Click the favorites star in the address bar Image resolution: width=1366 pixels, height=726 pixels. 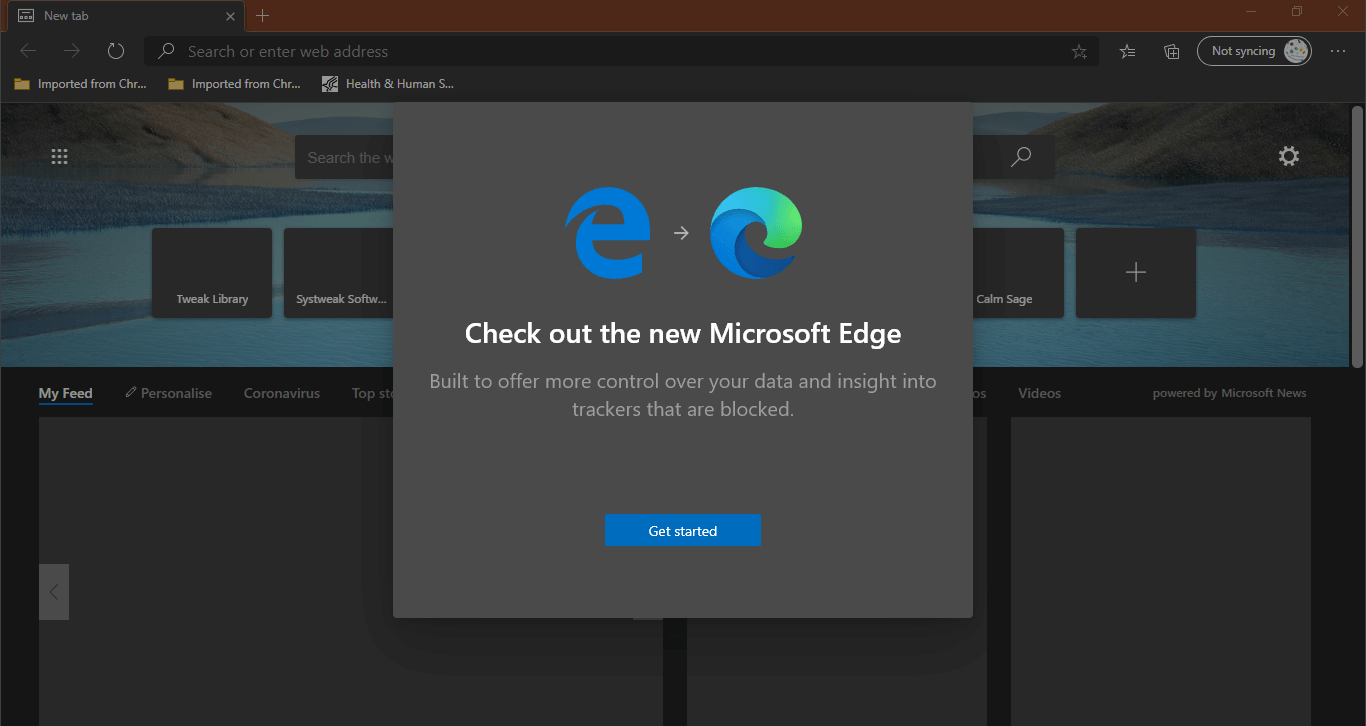tap(1079, 51)
